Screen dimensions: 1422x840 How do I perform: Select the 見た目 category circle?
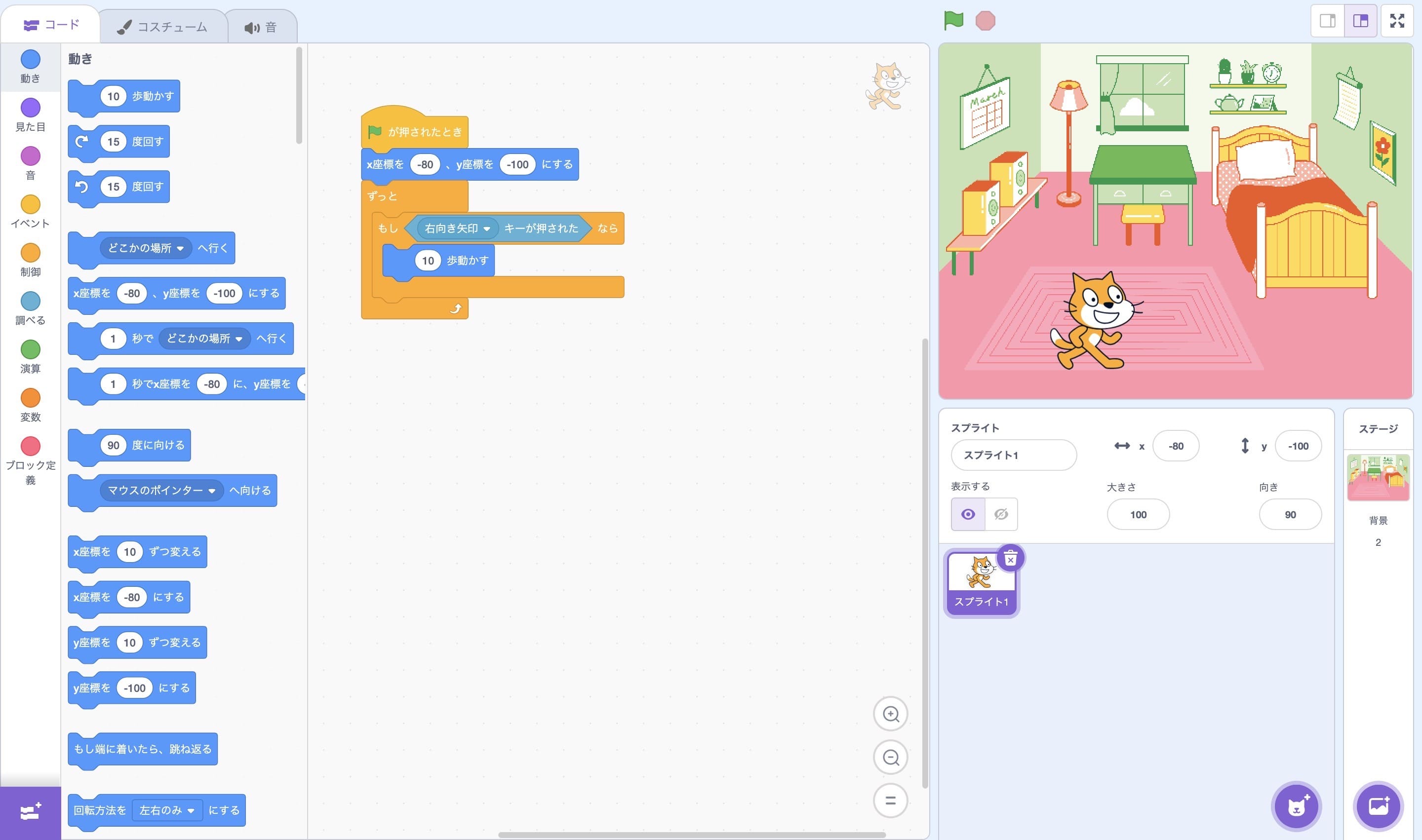pos(31,108)
